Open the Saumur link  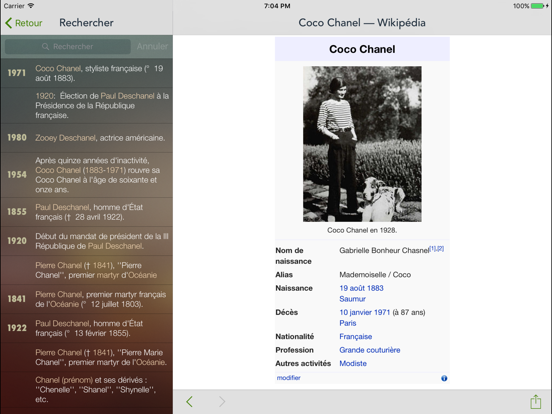pos(352,299)
